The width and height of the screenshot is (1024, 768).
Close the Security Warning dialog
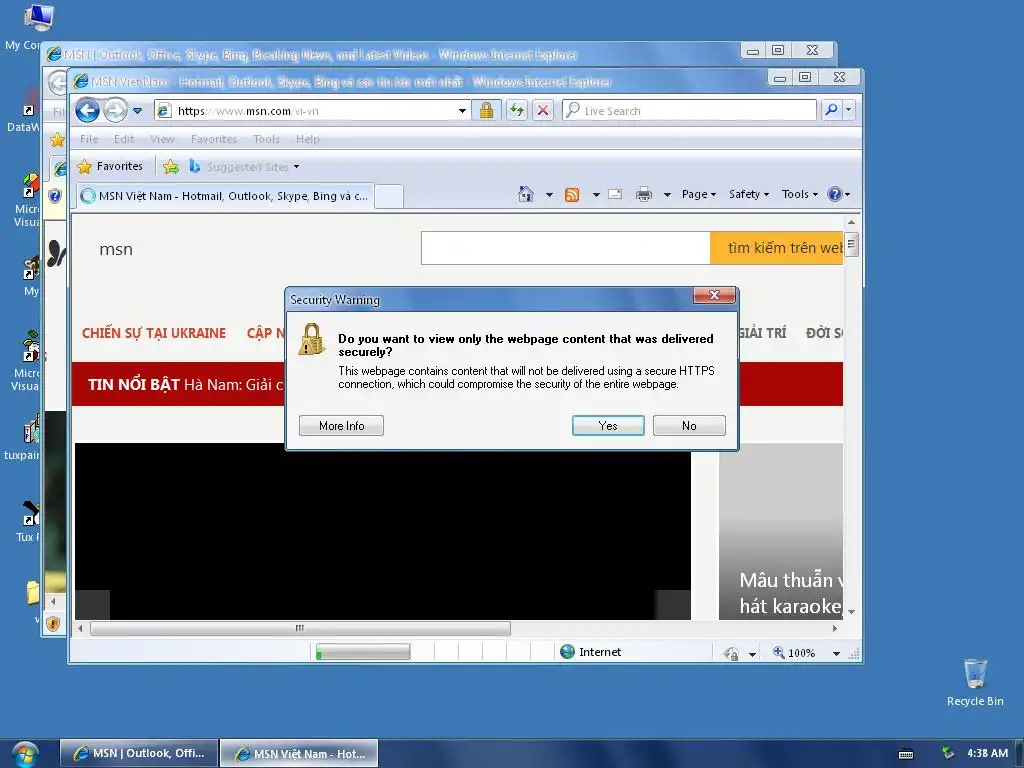[x=714, y=295]
